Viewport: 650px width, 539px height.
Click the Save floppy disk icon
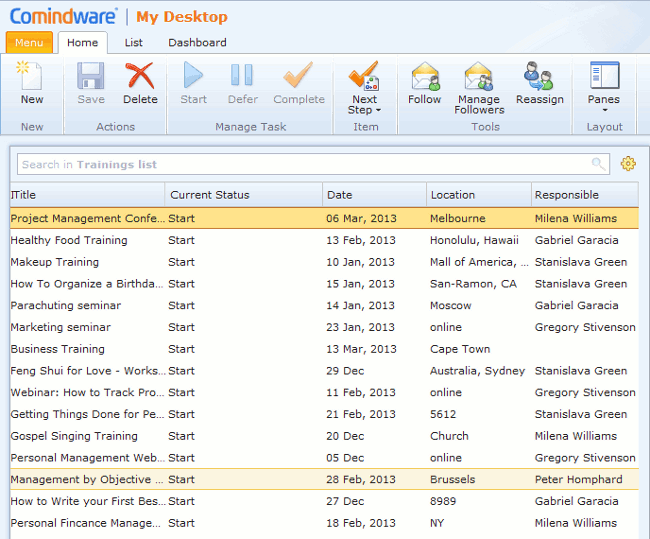[x=91, y=75]
